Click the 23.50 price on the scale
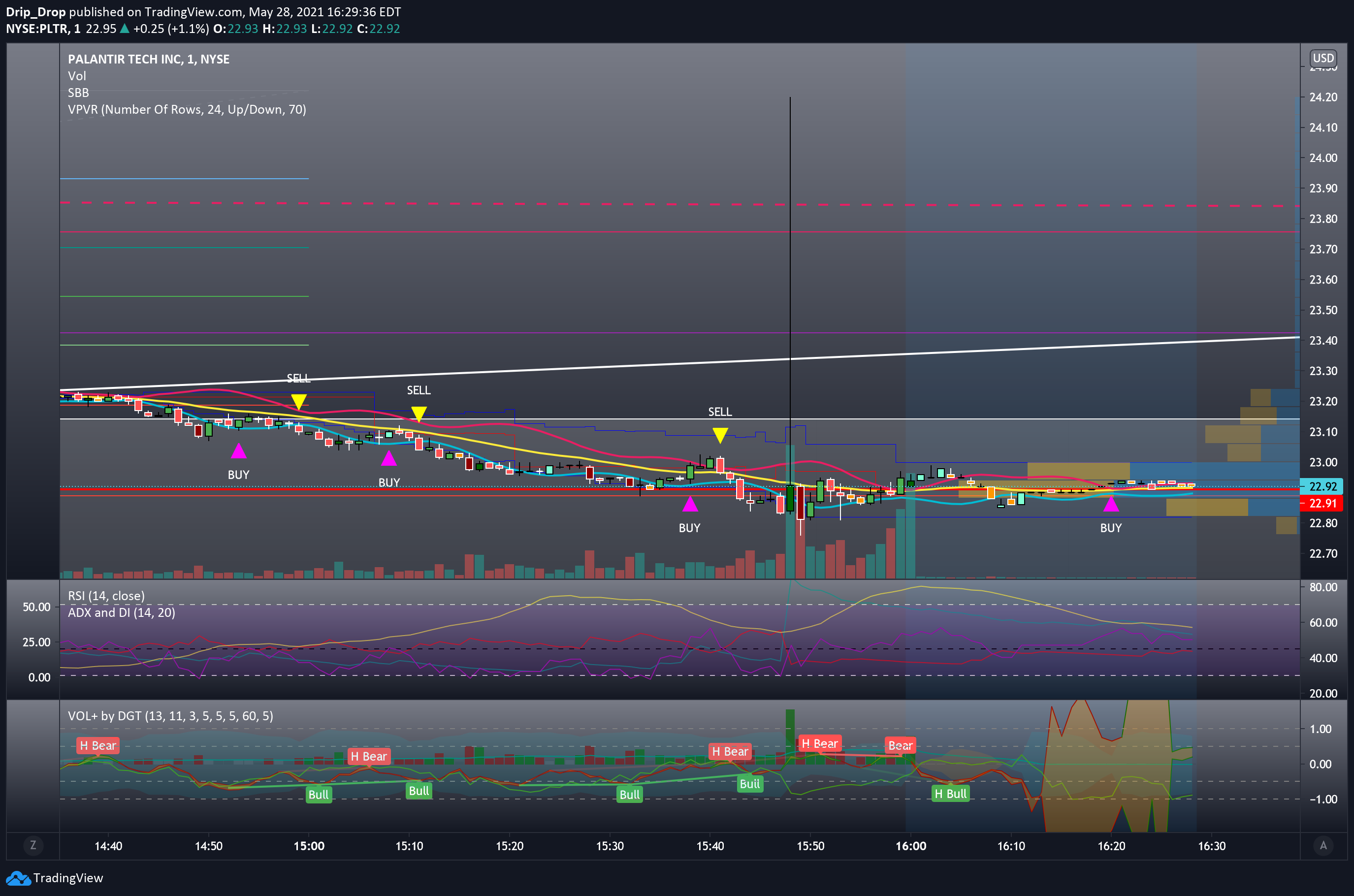Viewport: 1354px width, 896px height. click(1323, 310)
